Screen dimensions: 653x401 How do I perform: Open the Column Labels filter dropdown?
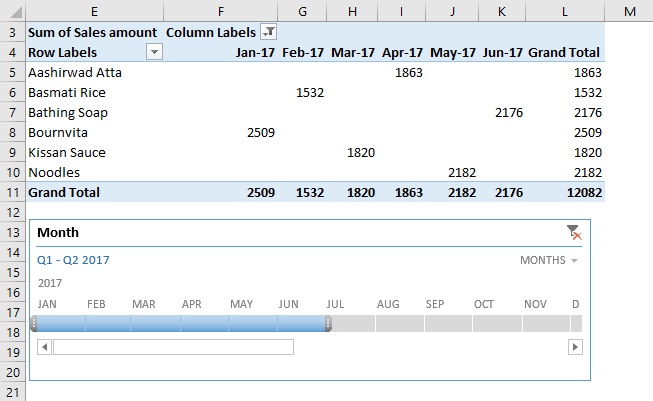(x=268, y=32)
